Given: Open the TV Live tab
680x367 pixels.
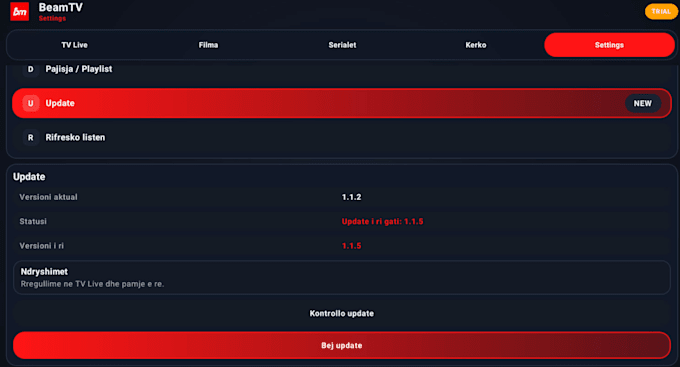Looking at the screenshot, I should tap(75, 45).
